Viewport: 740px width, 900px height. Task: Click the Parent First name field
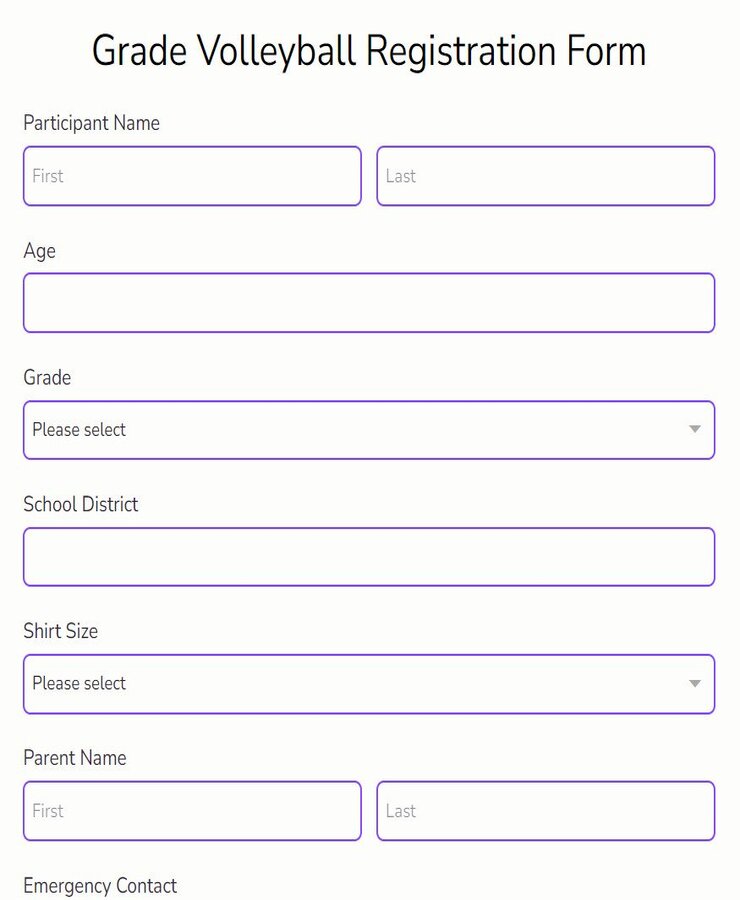[x=192, y=811]
